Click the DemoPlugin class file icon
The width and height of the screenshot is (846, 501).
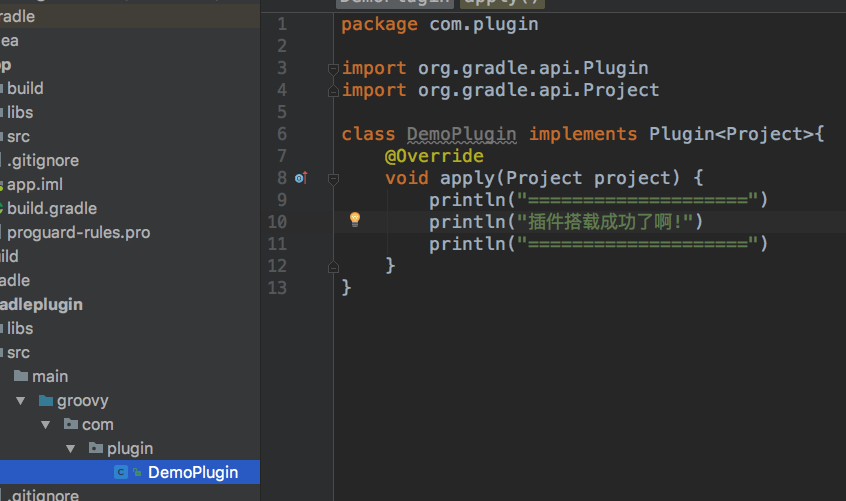click(121, 472)
